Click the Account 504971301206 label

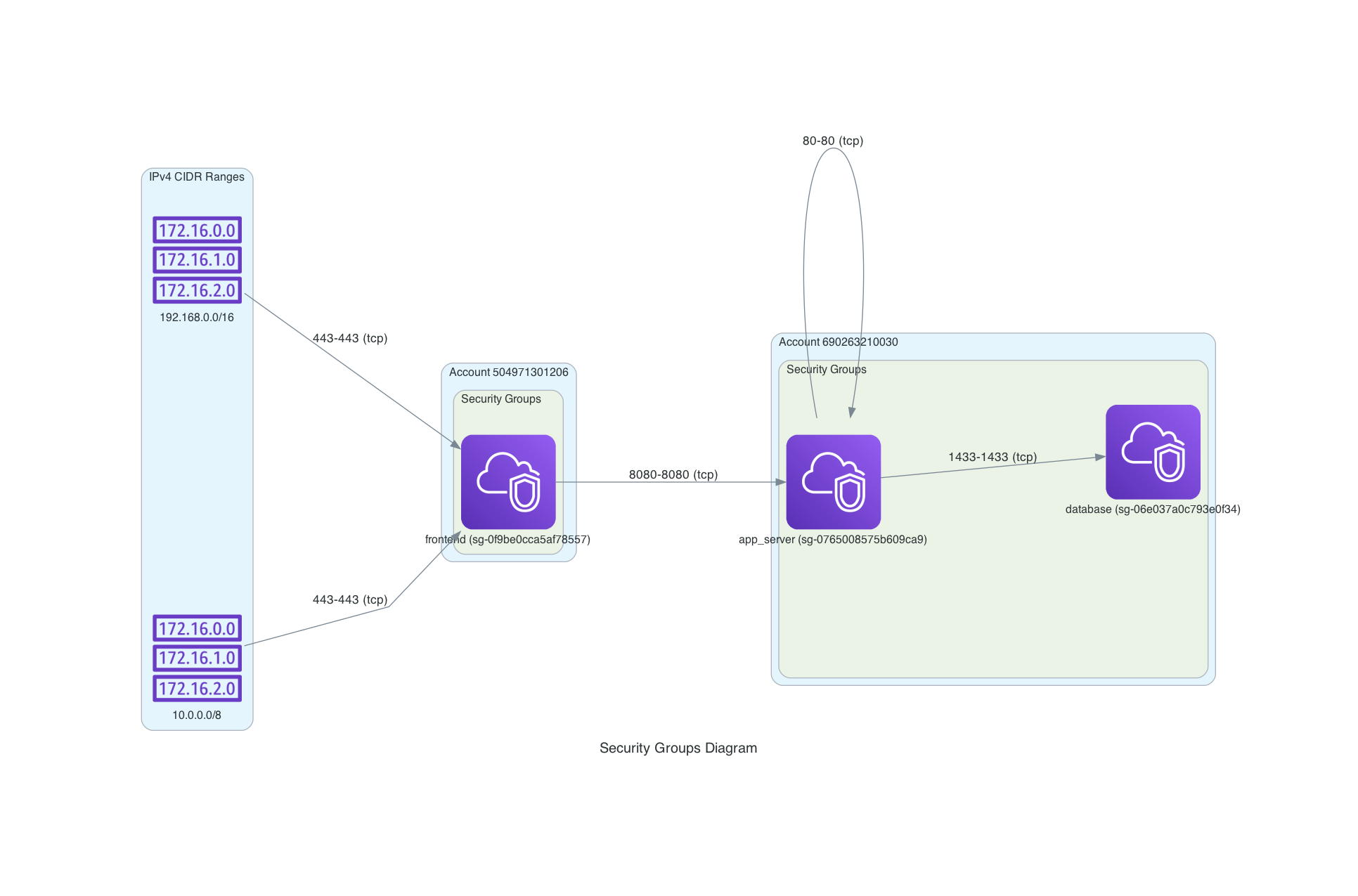click(509, 372)
